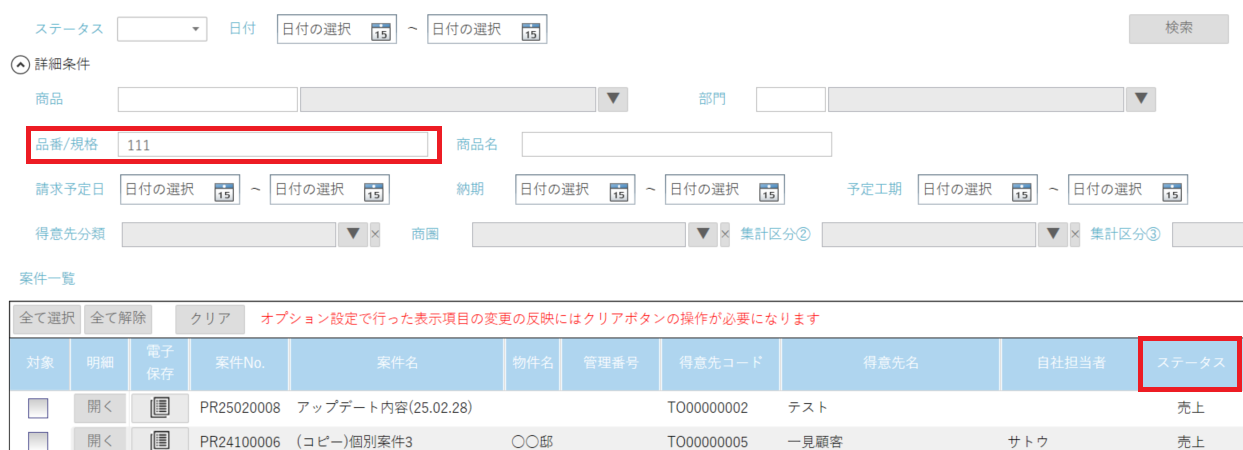Expand the 商圏 dropdown

coord(703,235)
